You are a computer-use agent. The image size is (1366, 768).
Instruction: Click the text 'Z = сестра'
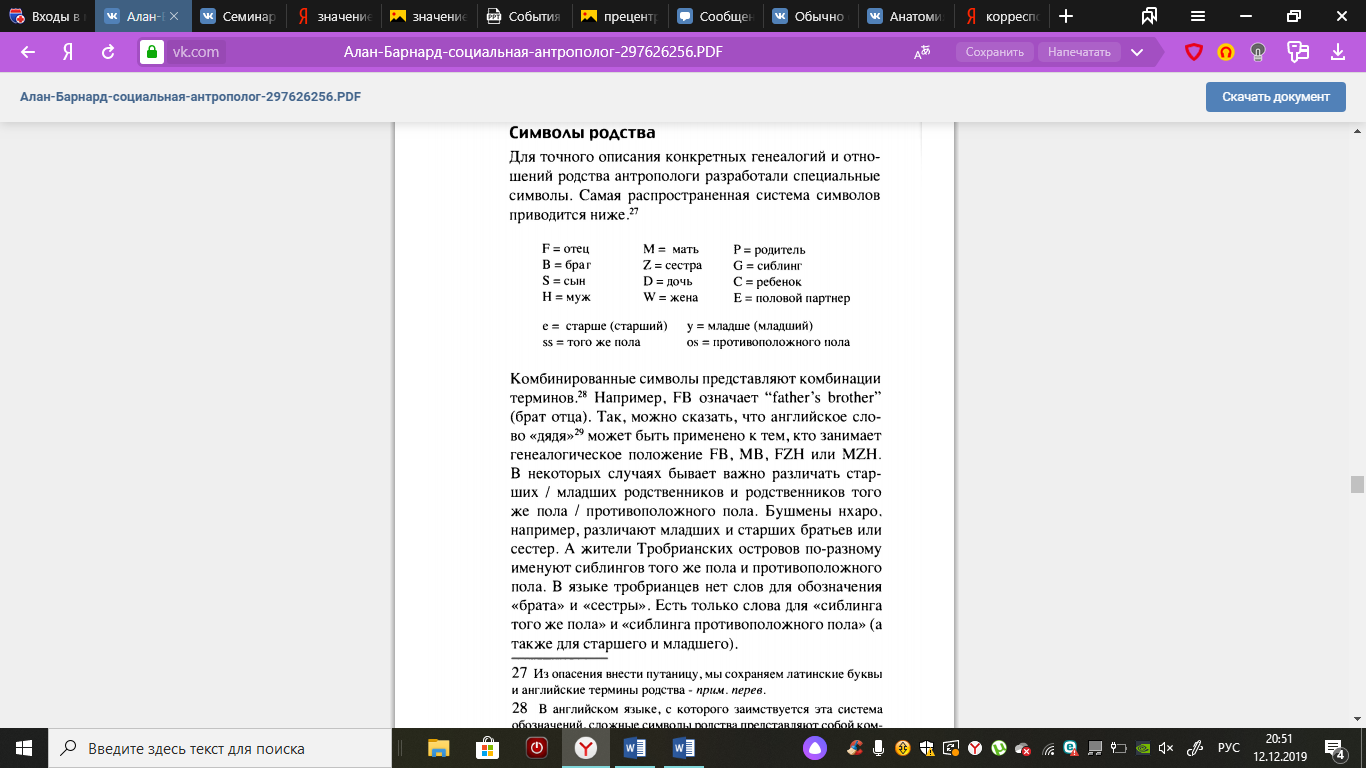pos(672,265)
